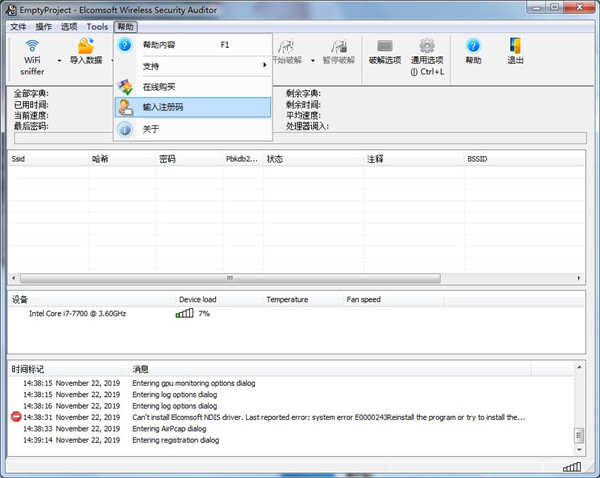
Task: Click the question mark icon beside 帮助内容
Action: pos(125,45)
